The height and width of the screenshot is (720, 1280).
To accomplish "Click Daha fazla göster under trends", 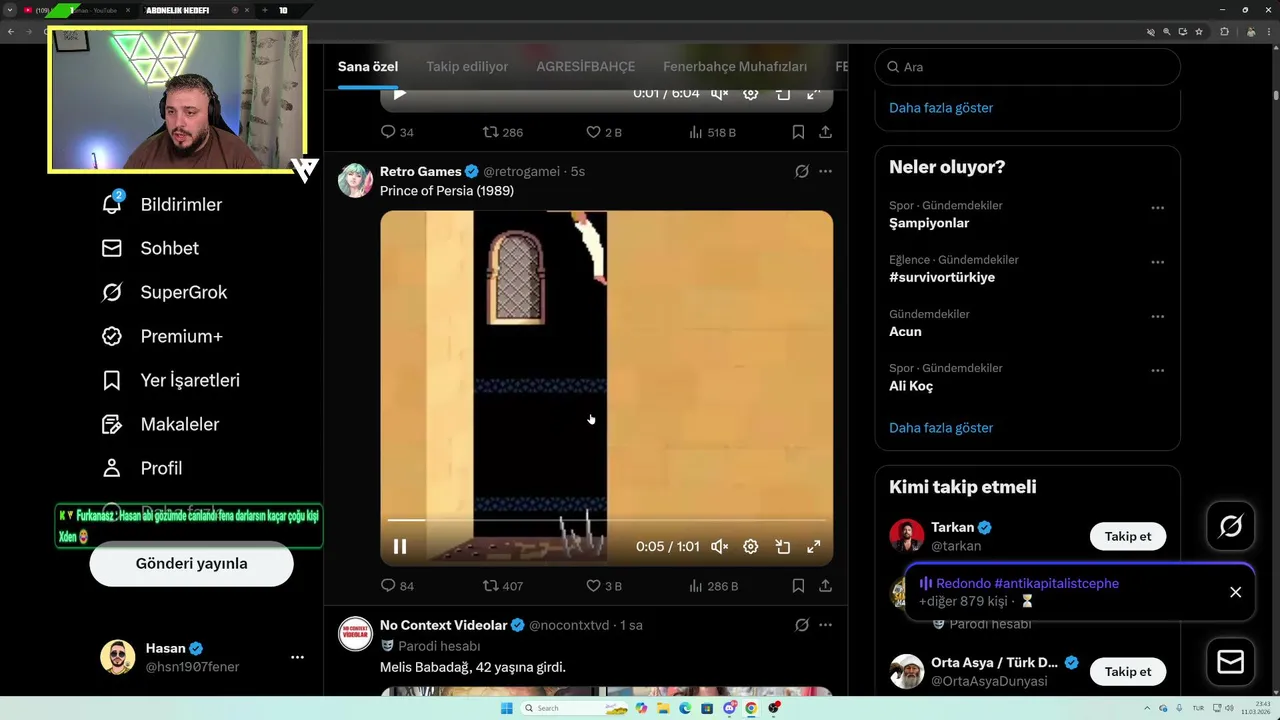I will click(941, 428).
